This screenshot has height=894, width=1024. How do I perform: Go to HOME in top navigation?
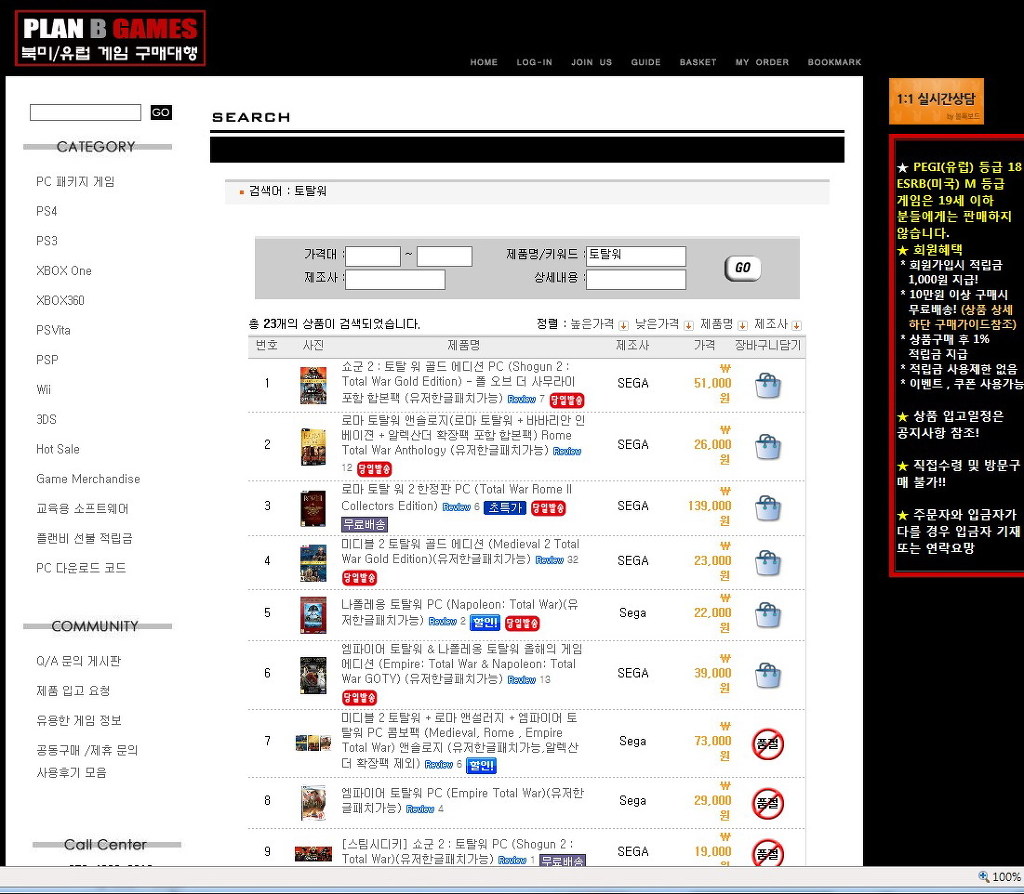(484, 62)
